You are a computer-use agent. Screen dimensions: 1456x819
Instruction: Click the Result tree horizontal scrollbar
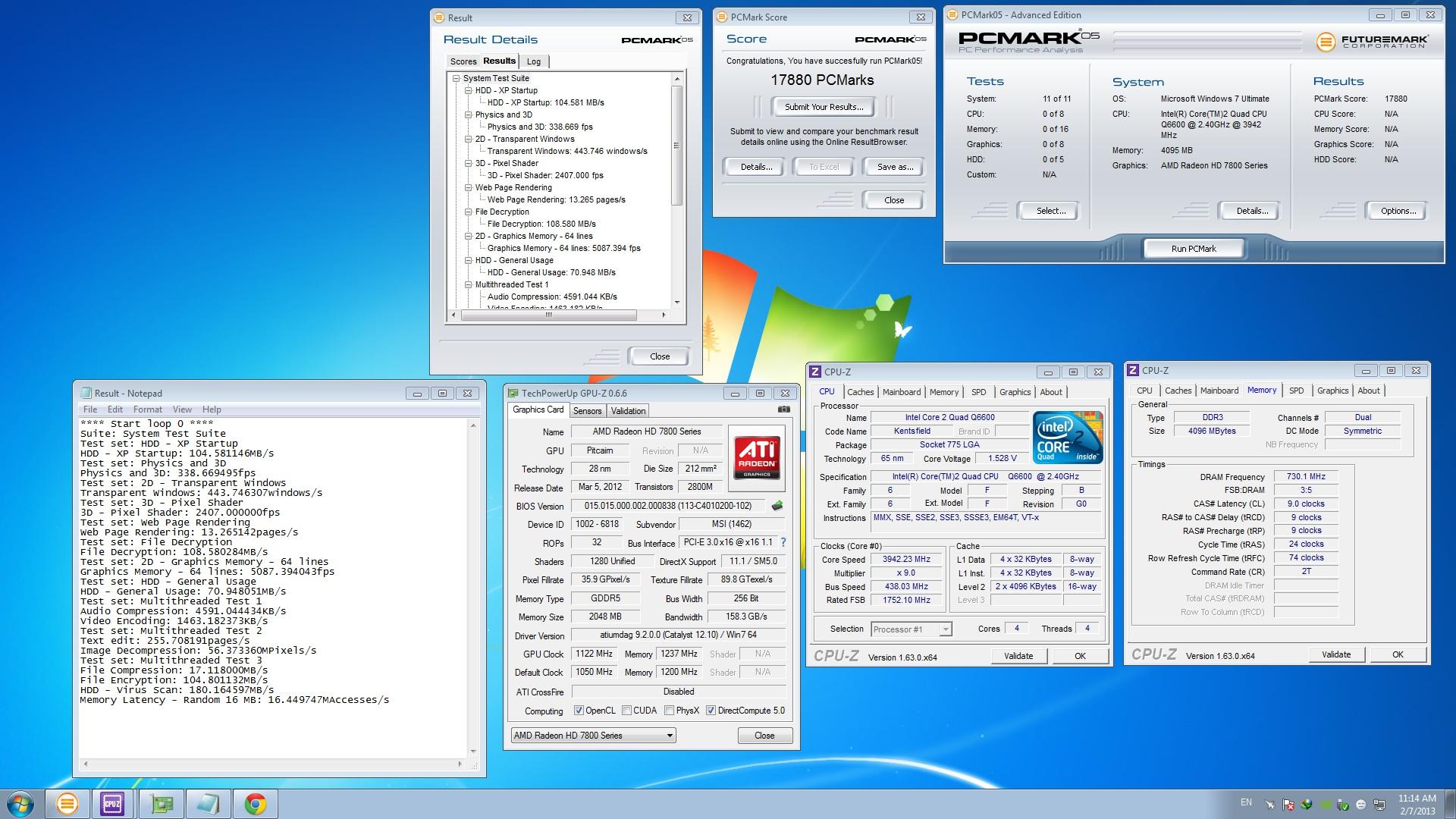pyautogui.click(x=548, y=315)
